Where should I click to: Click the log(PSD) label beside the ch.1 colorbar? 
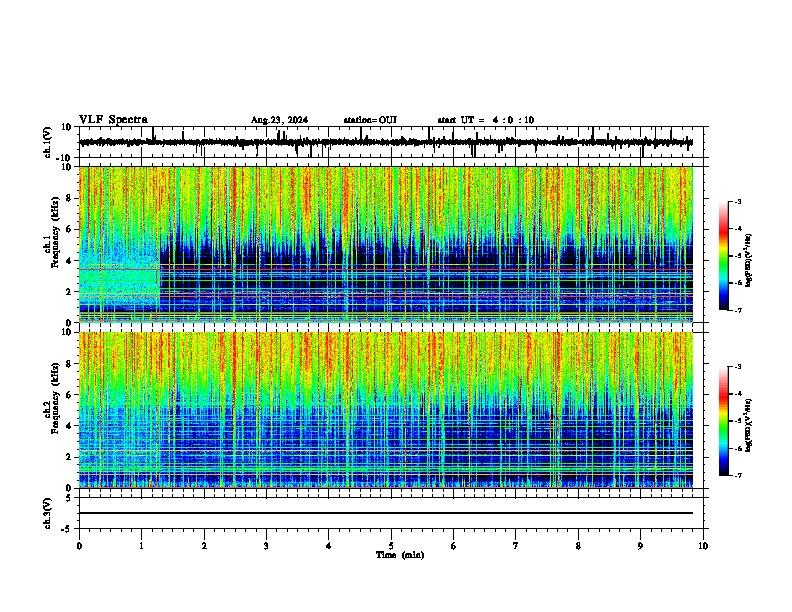tap(749, 260)
